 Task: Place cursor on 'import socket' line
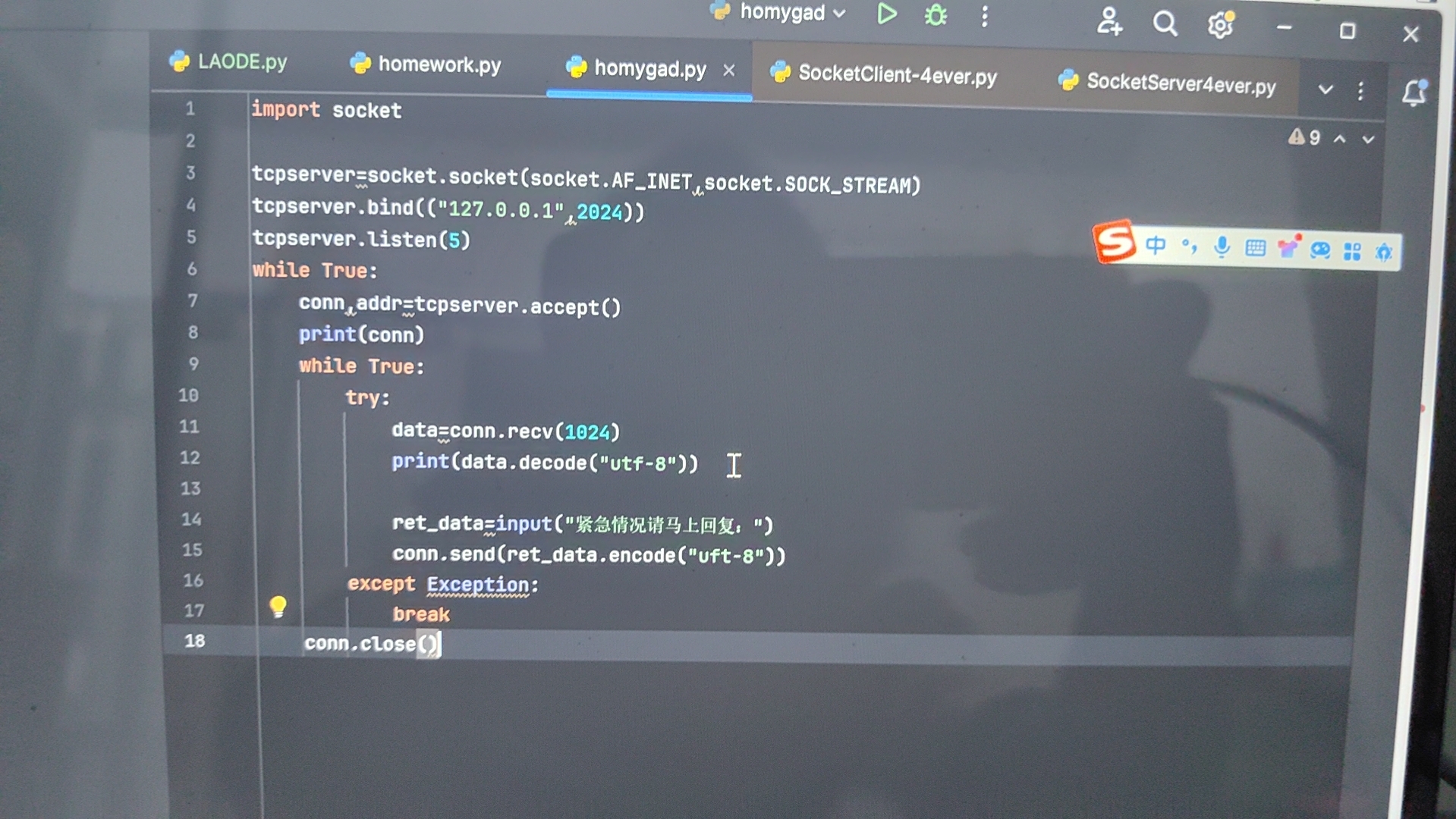326,110
